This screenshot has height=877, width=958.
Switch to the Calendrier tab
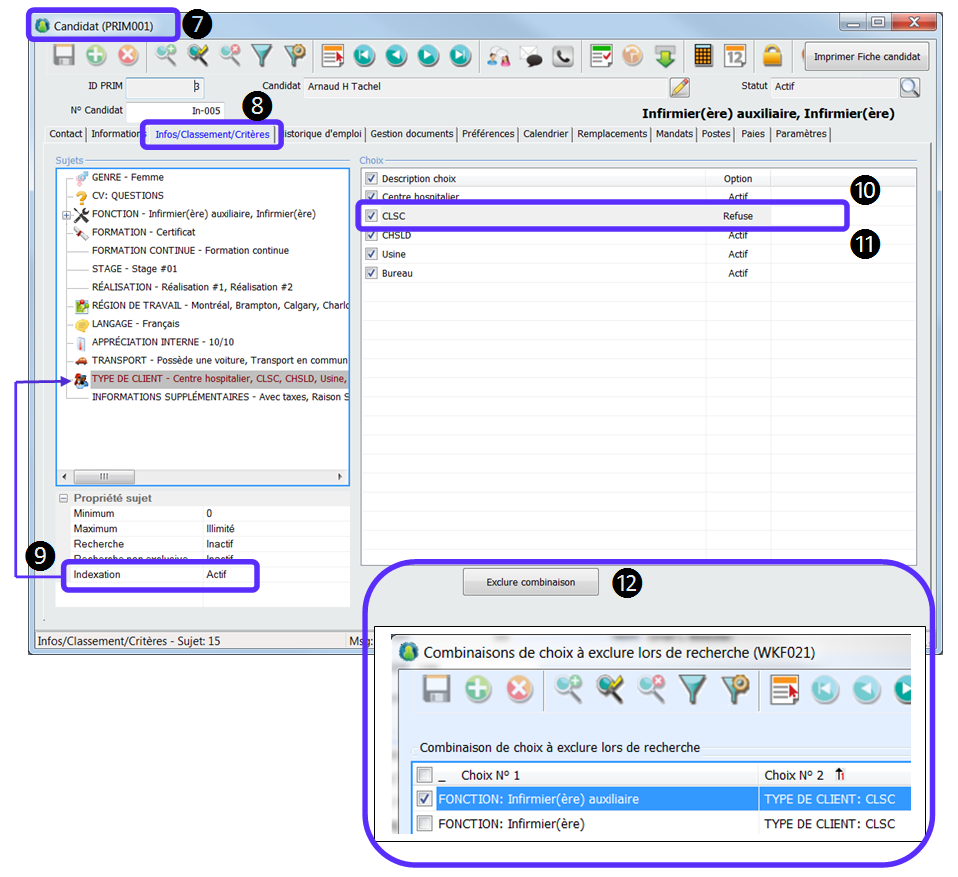click(545, 134)
